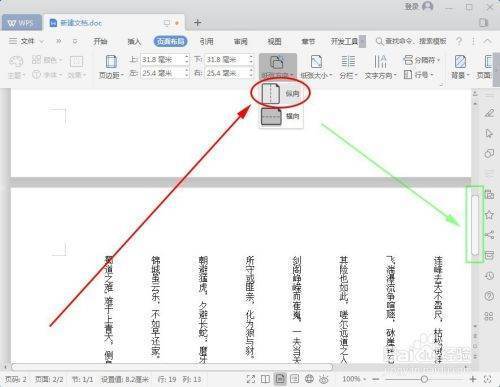The height and width of the screenshot is (387, 500).
Task: Open the 分栏 columns dropdown
Action: 348,67
